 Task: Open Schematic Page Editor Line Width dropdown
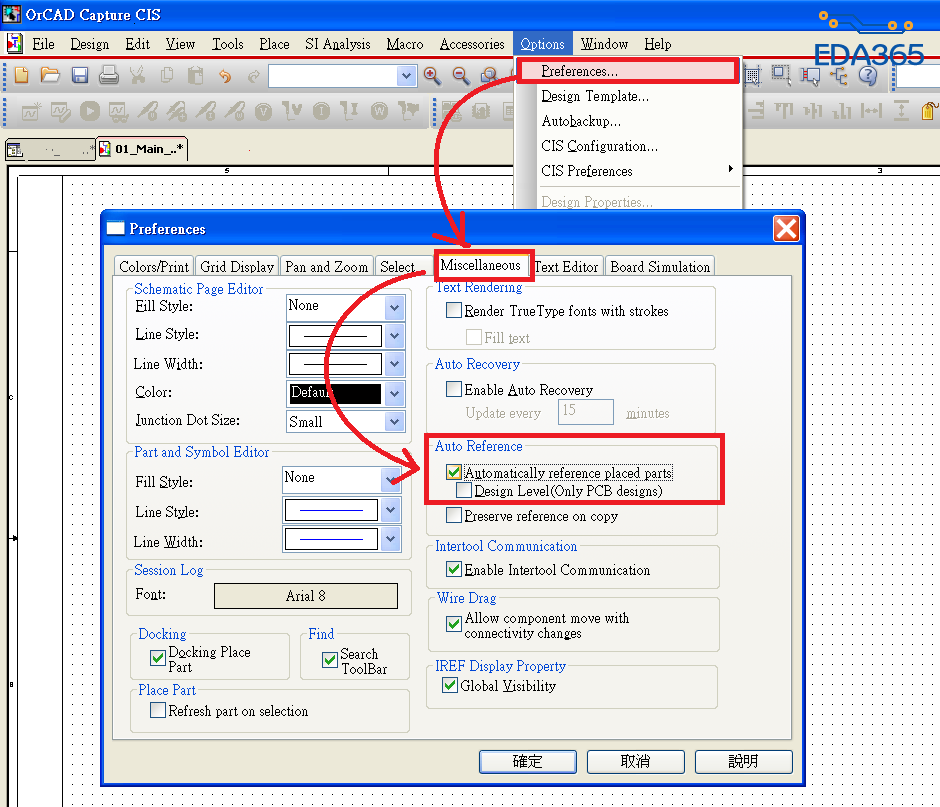pyautogui.click(x=394, y=364)
